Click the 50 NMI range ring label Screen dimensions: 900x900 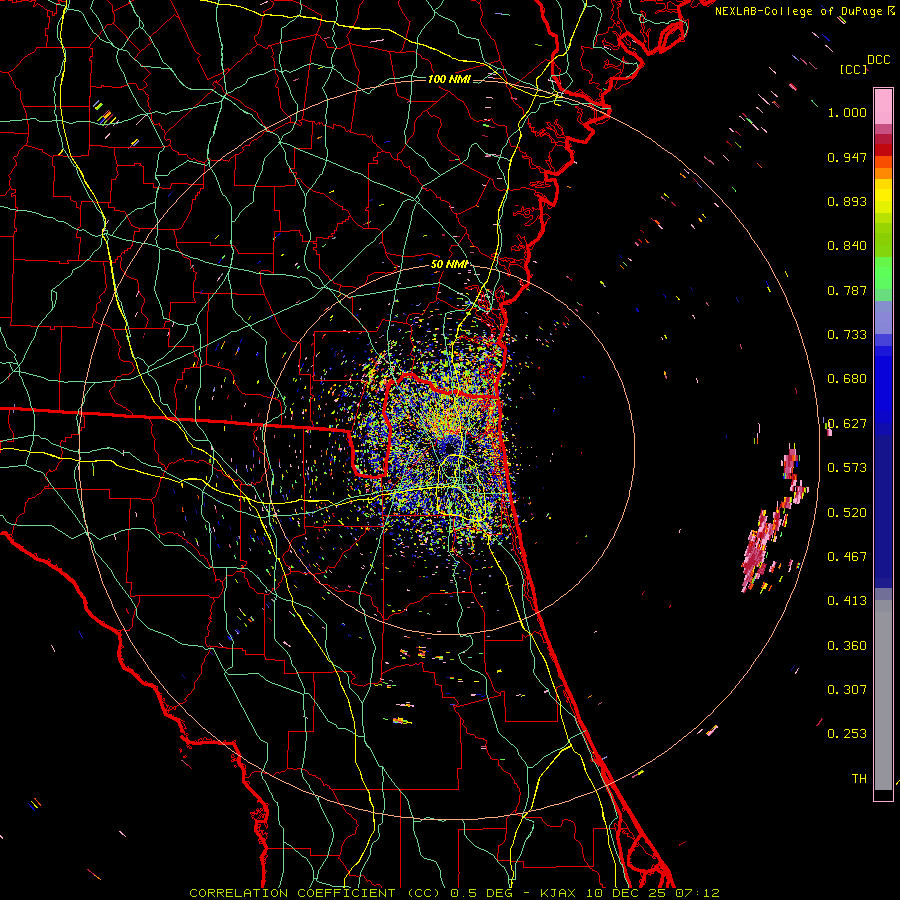coord(449,265)
